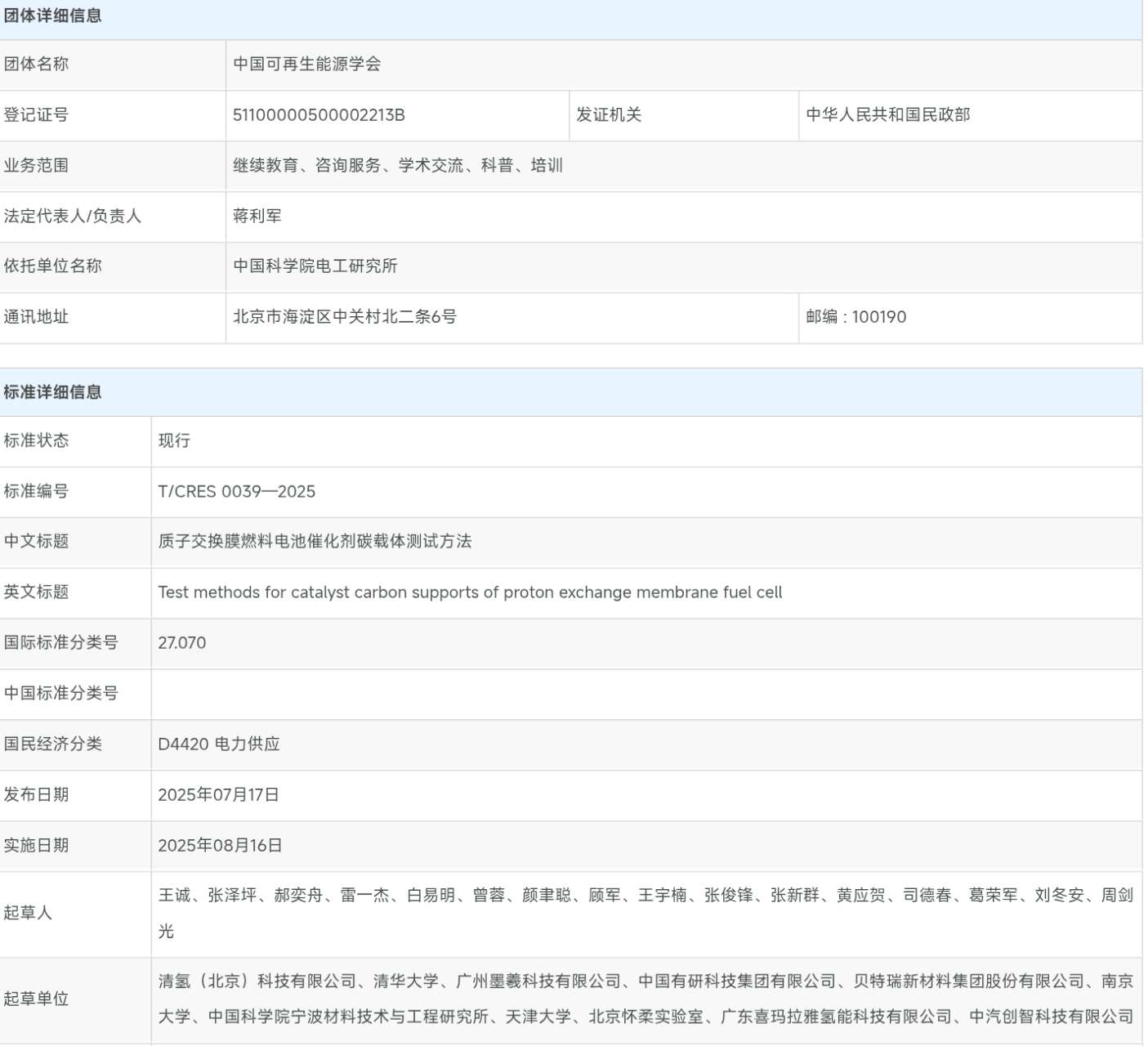Select the 发证机关 label
This screenshot has width=1148, height=1046.
coord(609,114)
